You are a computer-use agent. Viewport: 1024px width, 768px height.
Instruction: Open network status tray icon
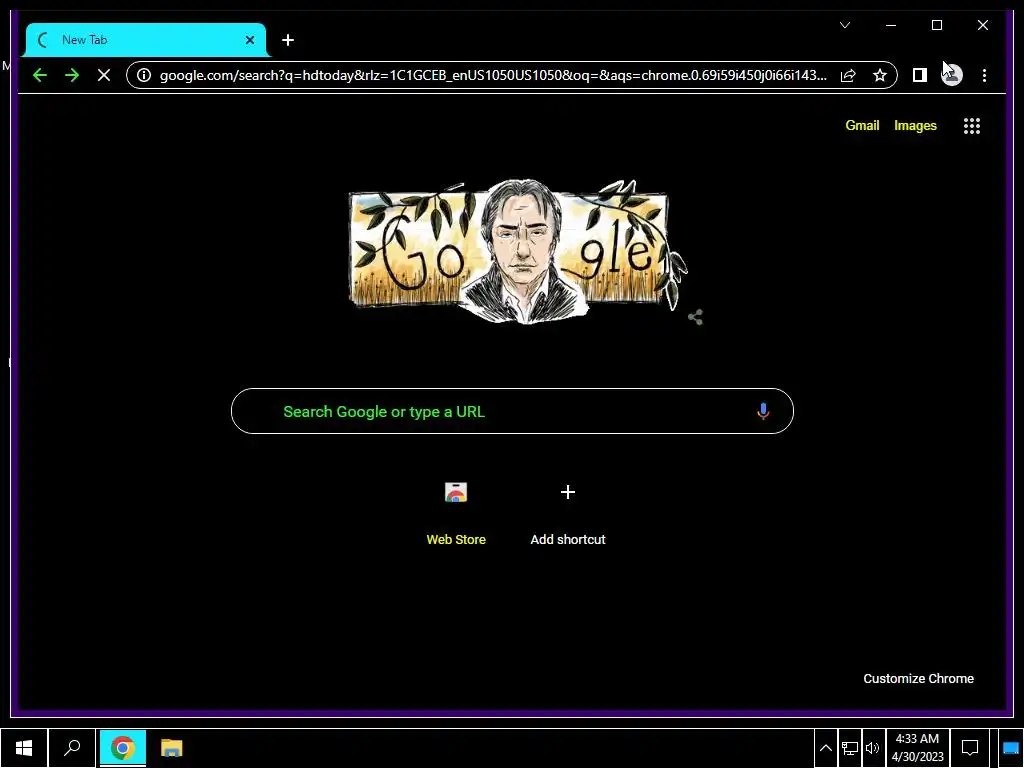(x=850, y=748)
